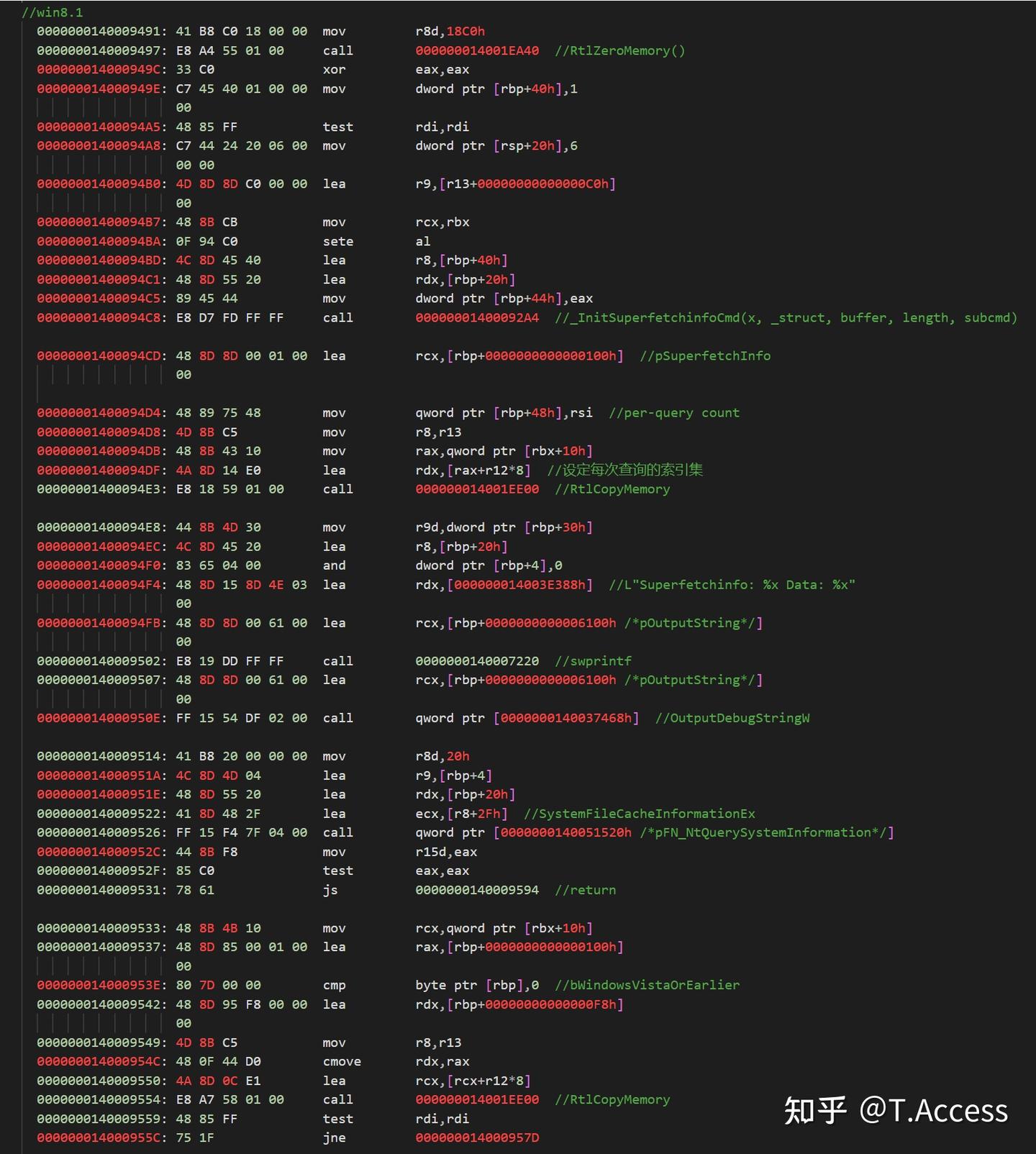
Task: Click the //OutputDebugStringW comment
Action: pyautogui.click(x=732, y=718)
